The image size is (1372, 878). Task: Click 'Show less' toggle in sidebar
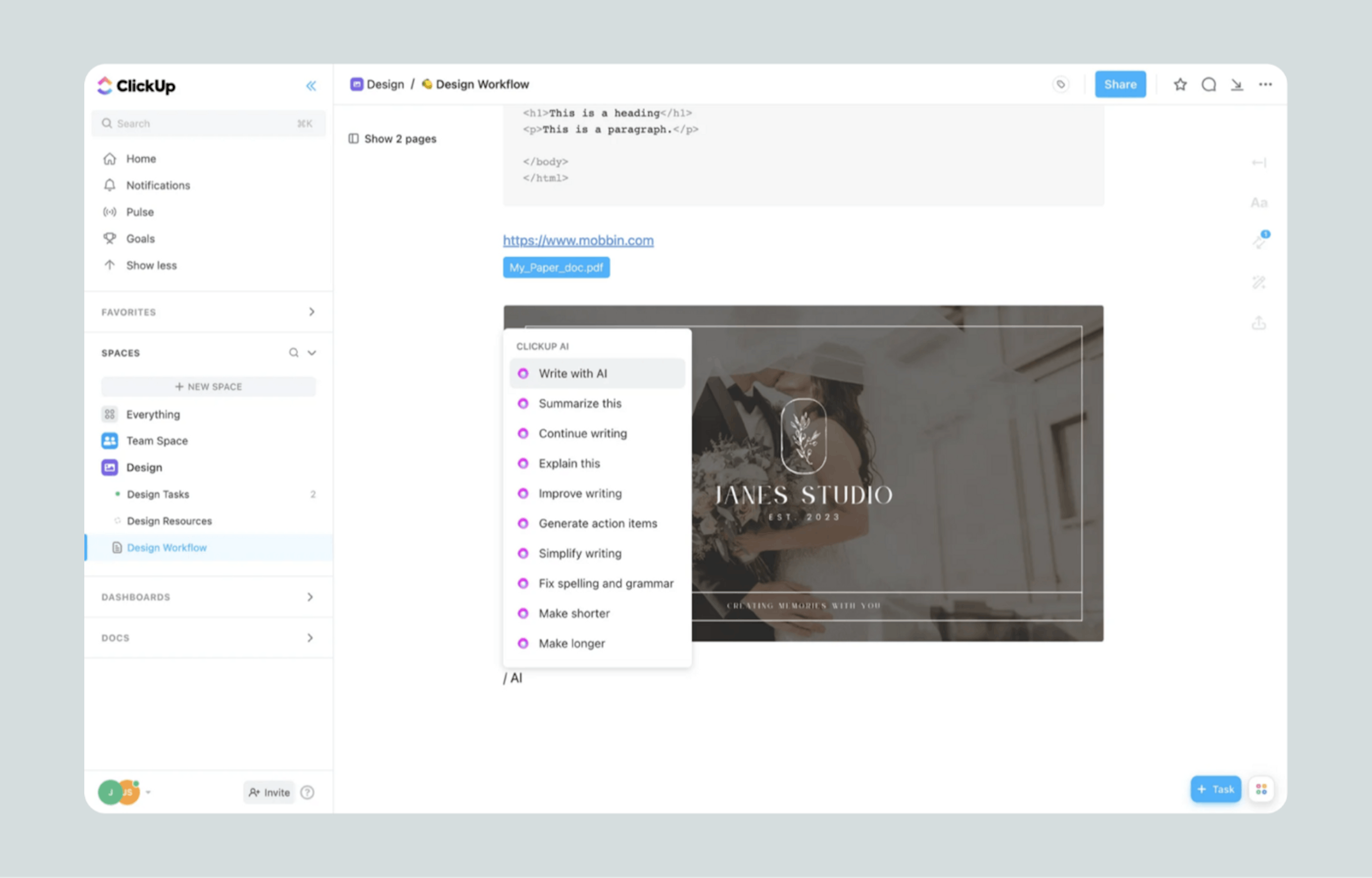click(151, 265)
